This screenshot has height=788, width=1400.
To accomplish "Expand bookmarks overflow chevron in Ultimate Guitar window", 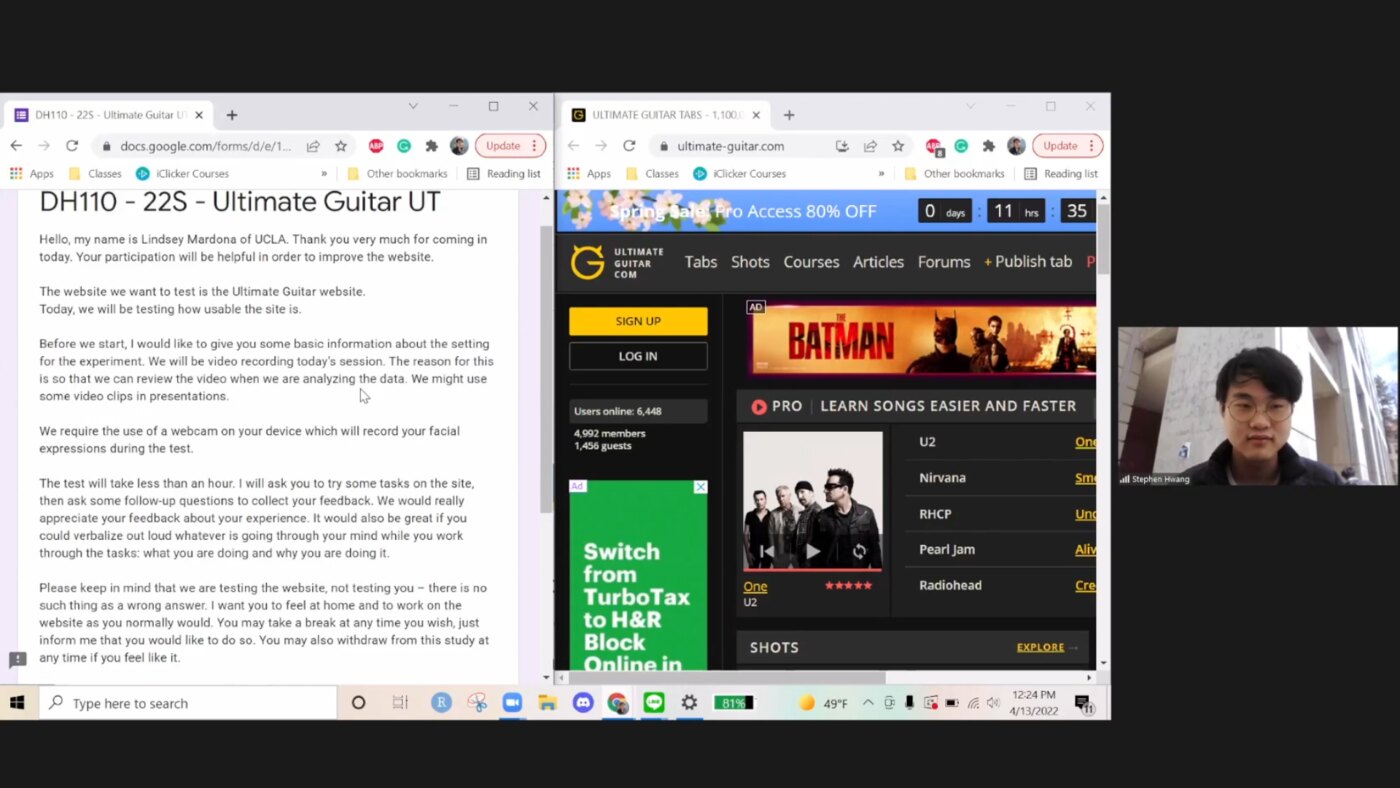I will tap(881, 174).
